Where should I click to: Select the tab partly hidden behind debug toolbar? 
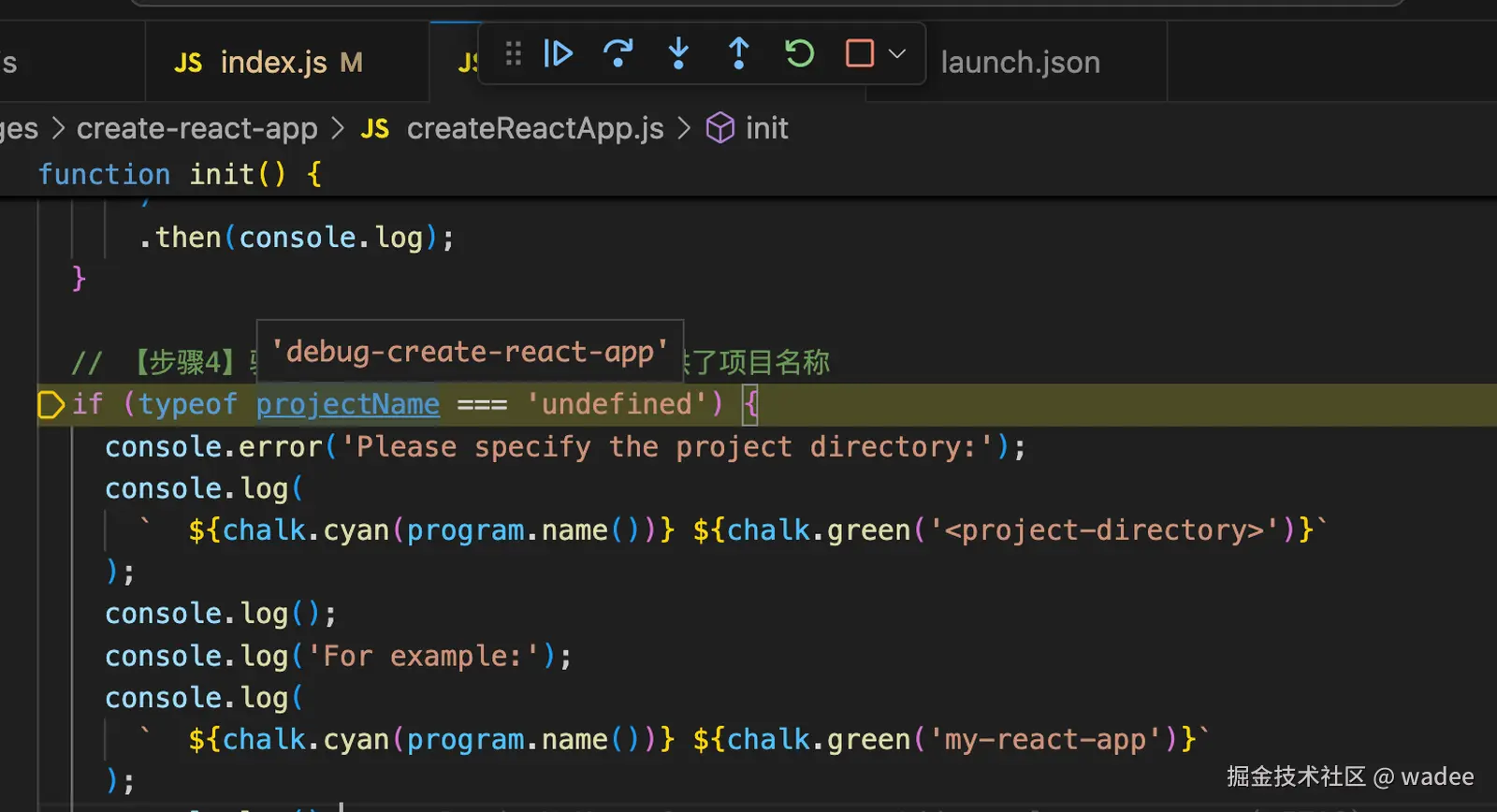[x=465, y=63]
